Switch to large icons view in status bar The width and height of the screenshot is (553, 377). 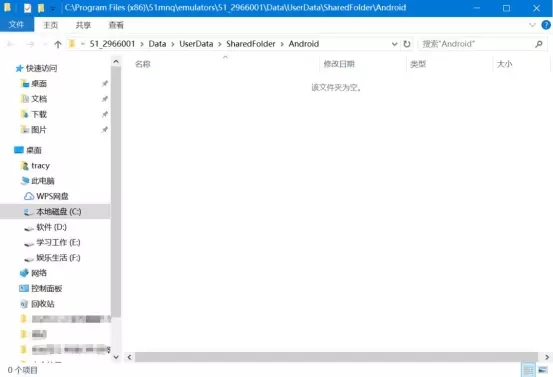click(543, 370)
